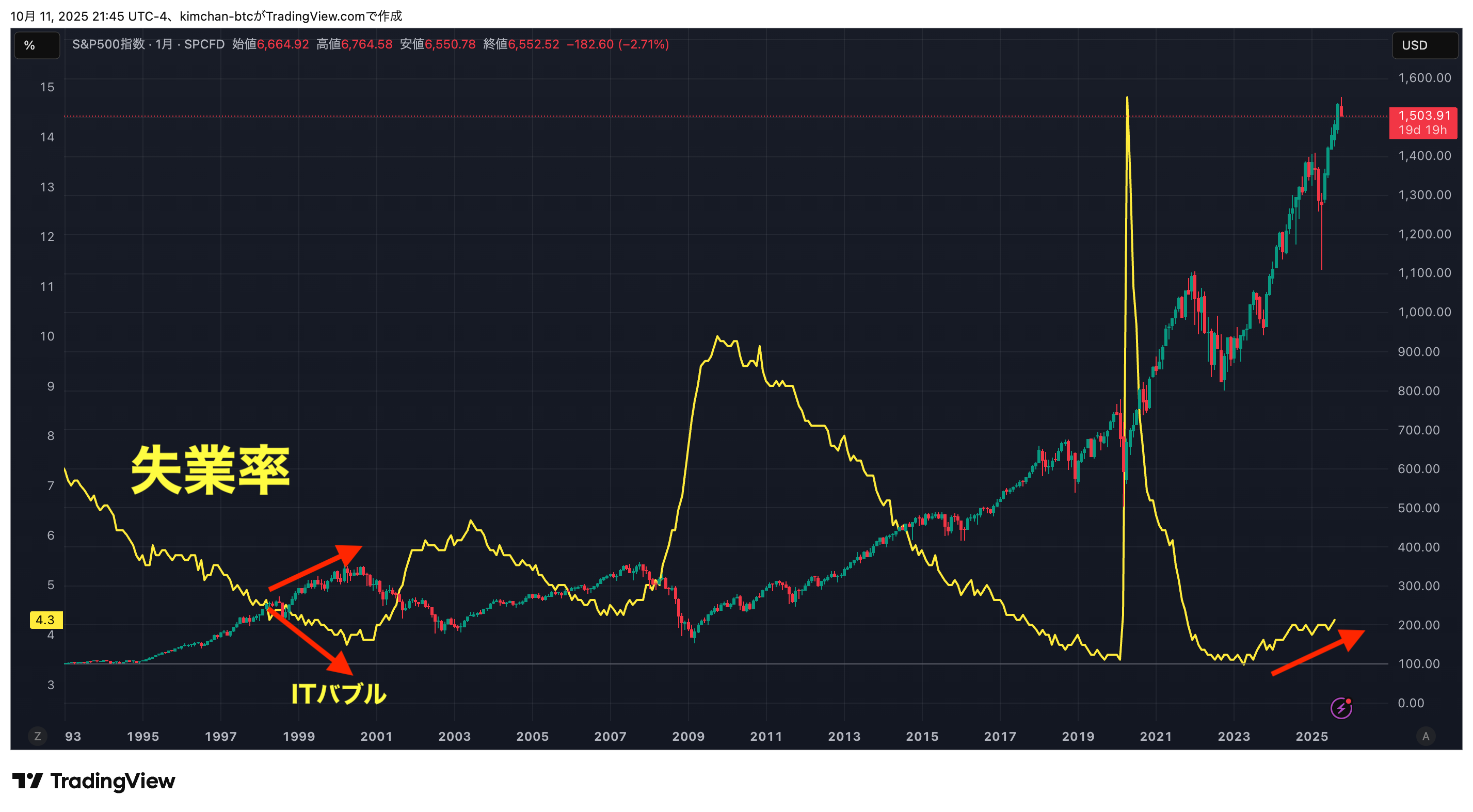Click the 2020 unemployment spike peak
The height and width of the screenshot is (812, 1473).
[x=1127, y=99]
